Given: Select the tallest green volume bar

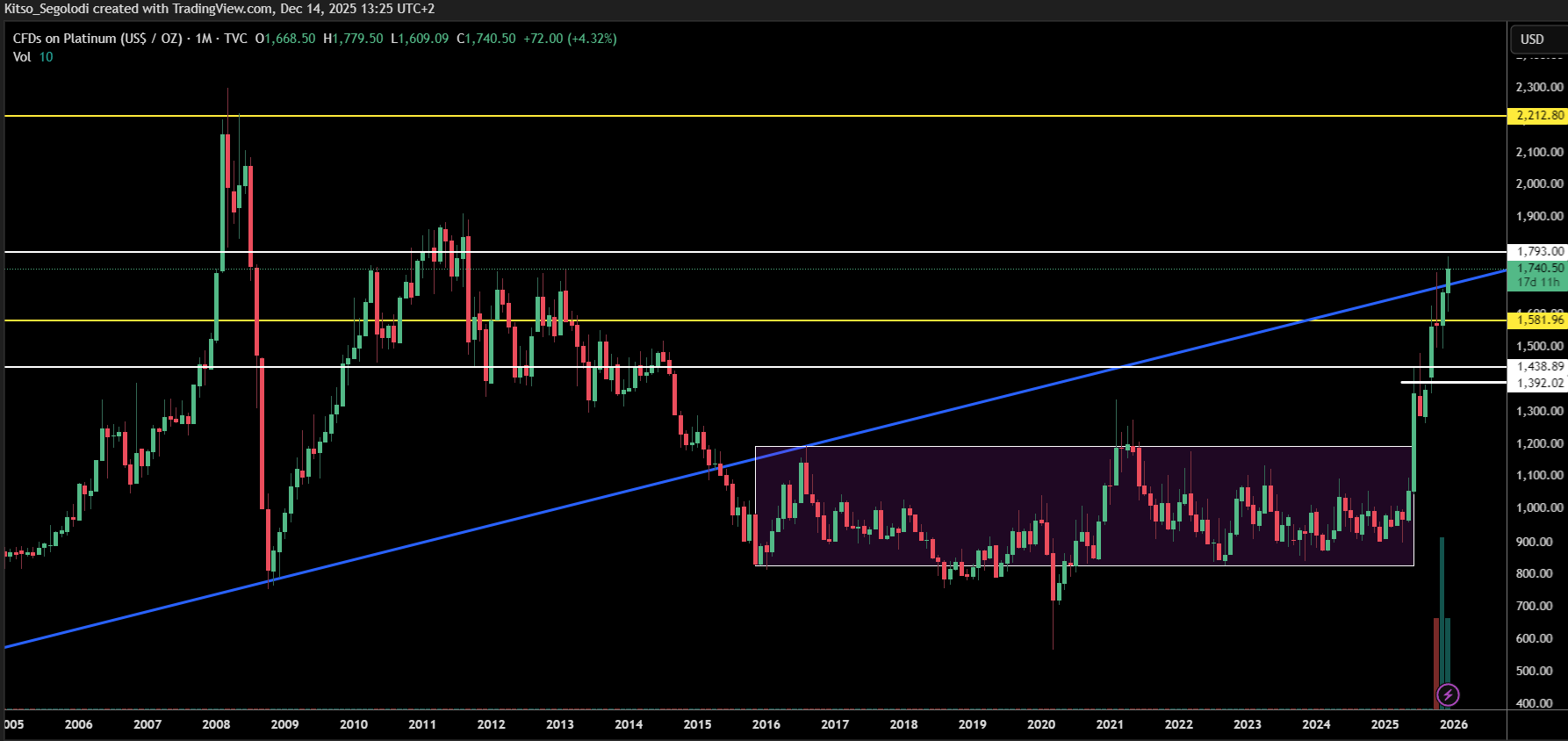Looking at the screenshot, I should pyautogui.click(x=1442, y=615).
